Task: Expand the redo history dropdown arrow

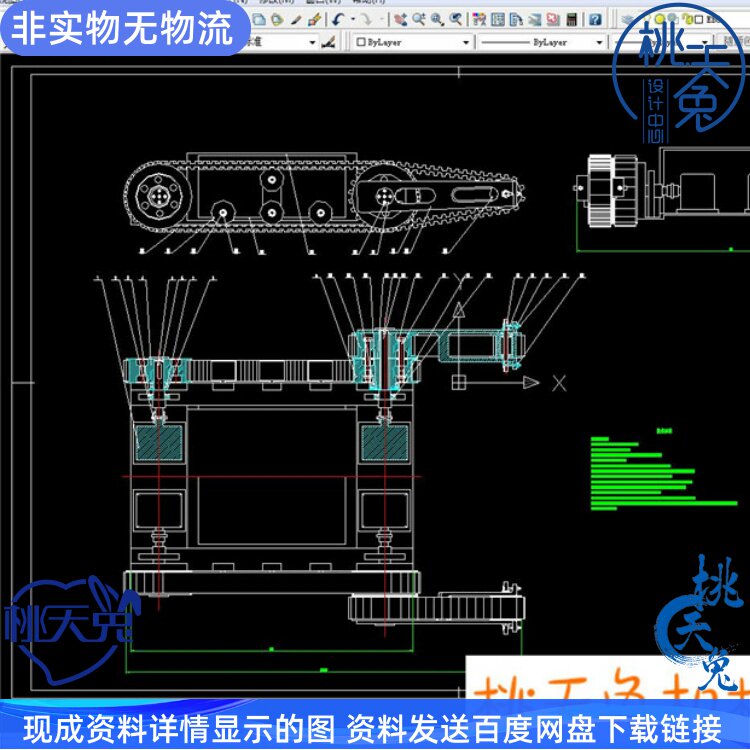Action: coord(381,20)
